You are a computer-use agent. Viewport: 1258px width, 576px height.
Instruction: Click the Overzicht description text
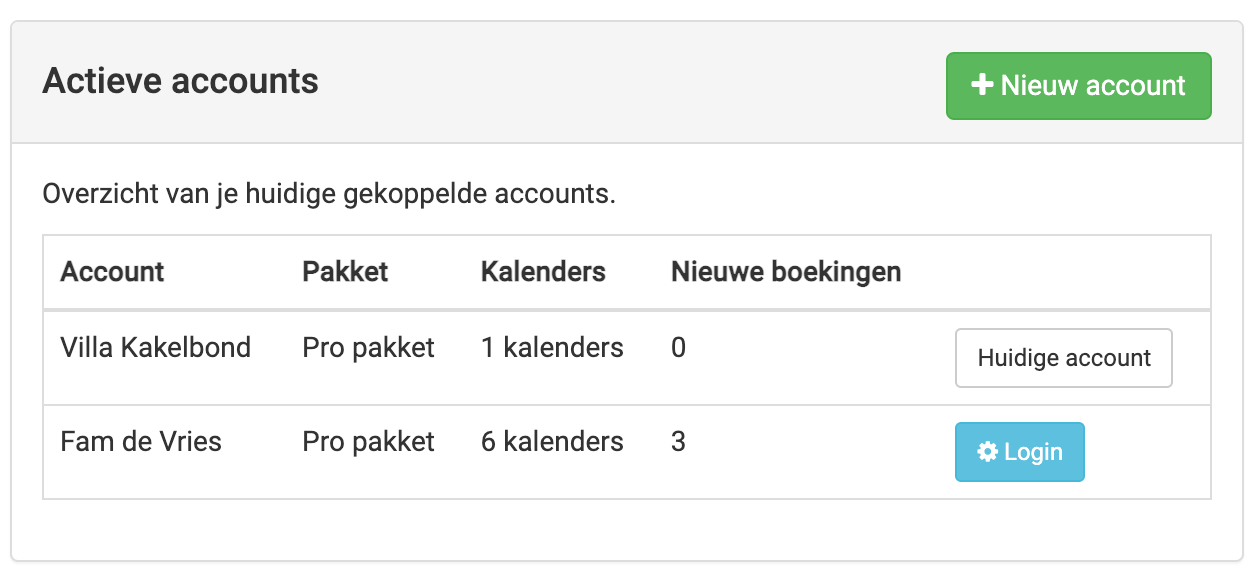pos(329,193)
